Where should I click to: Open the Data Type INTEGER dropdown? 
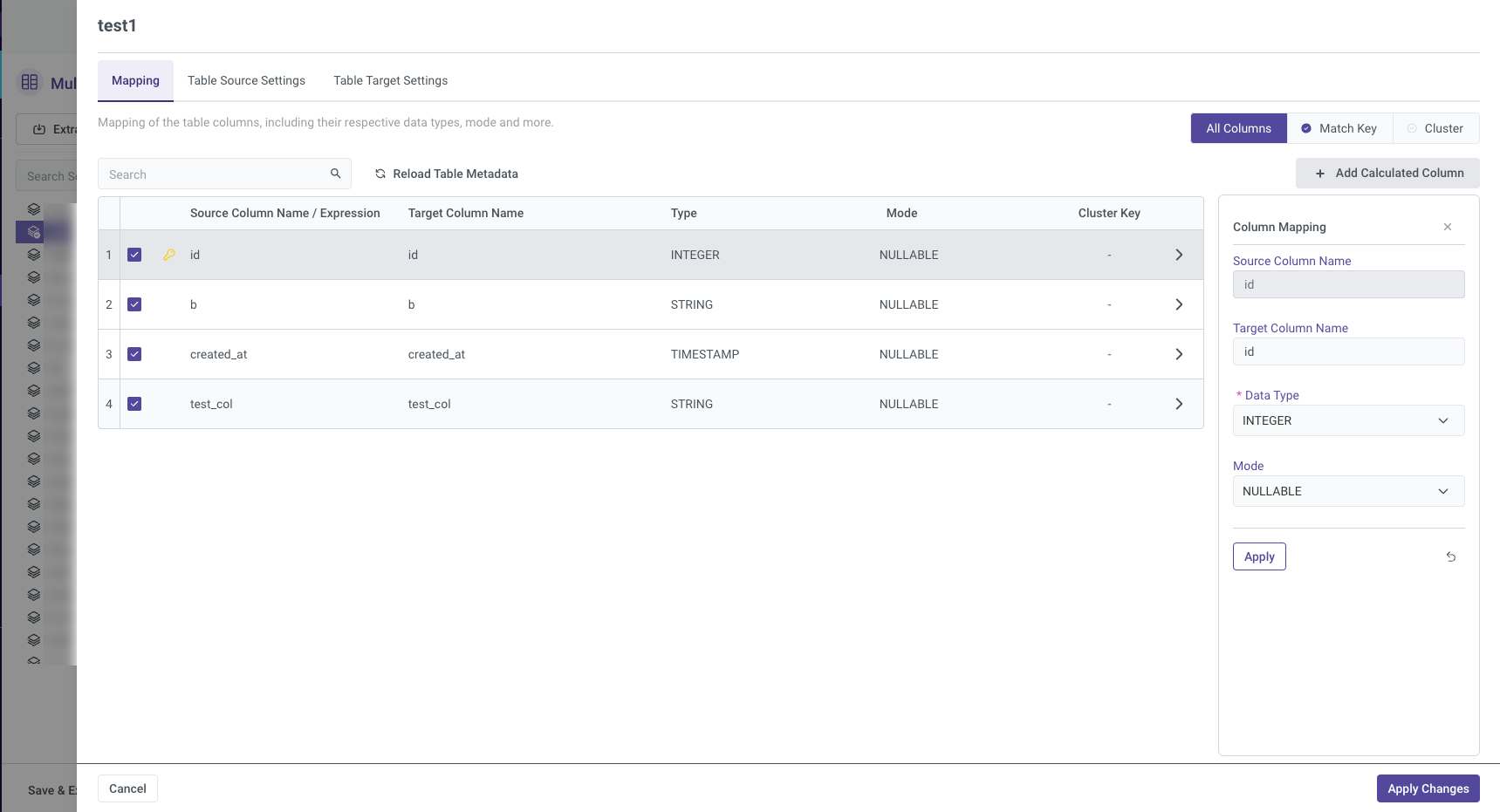pos(1348,420)
